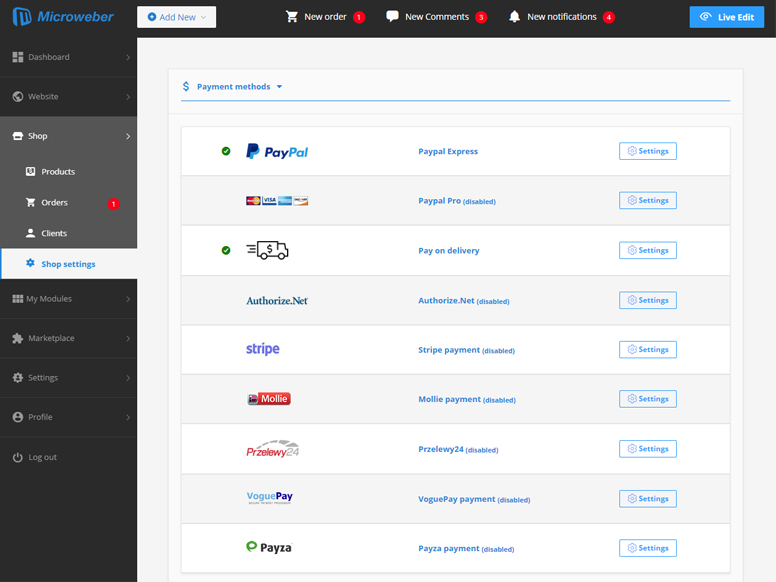Click the Mollie logo
Image resolution: width=776 pixels, height=582 pixels.
269,399
